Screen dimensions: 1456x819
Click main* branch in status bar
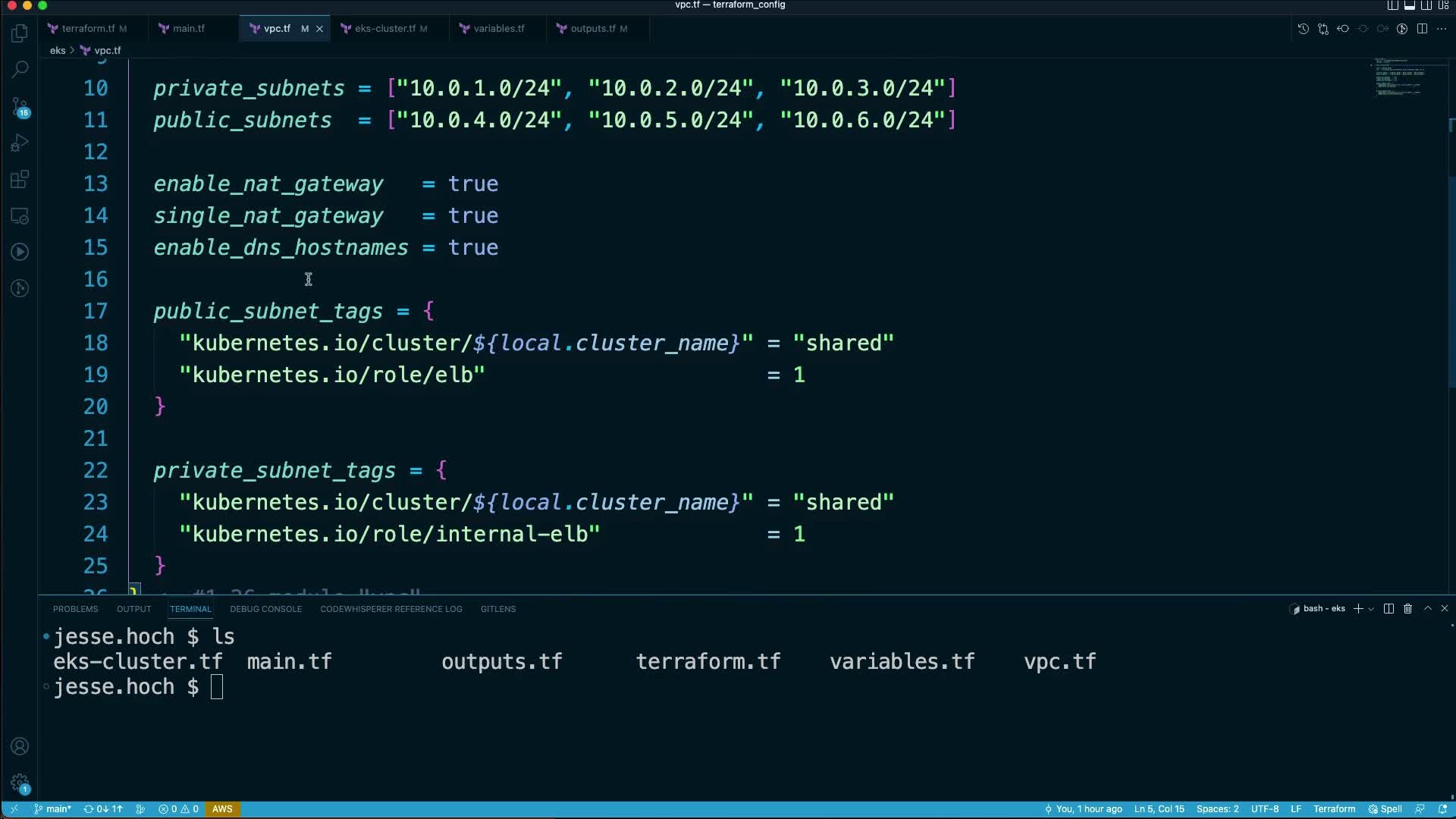click(52, 809)
